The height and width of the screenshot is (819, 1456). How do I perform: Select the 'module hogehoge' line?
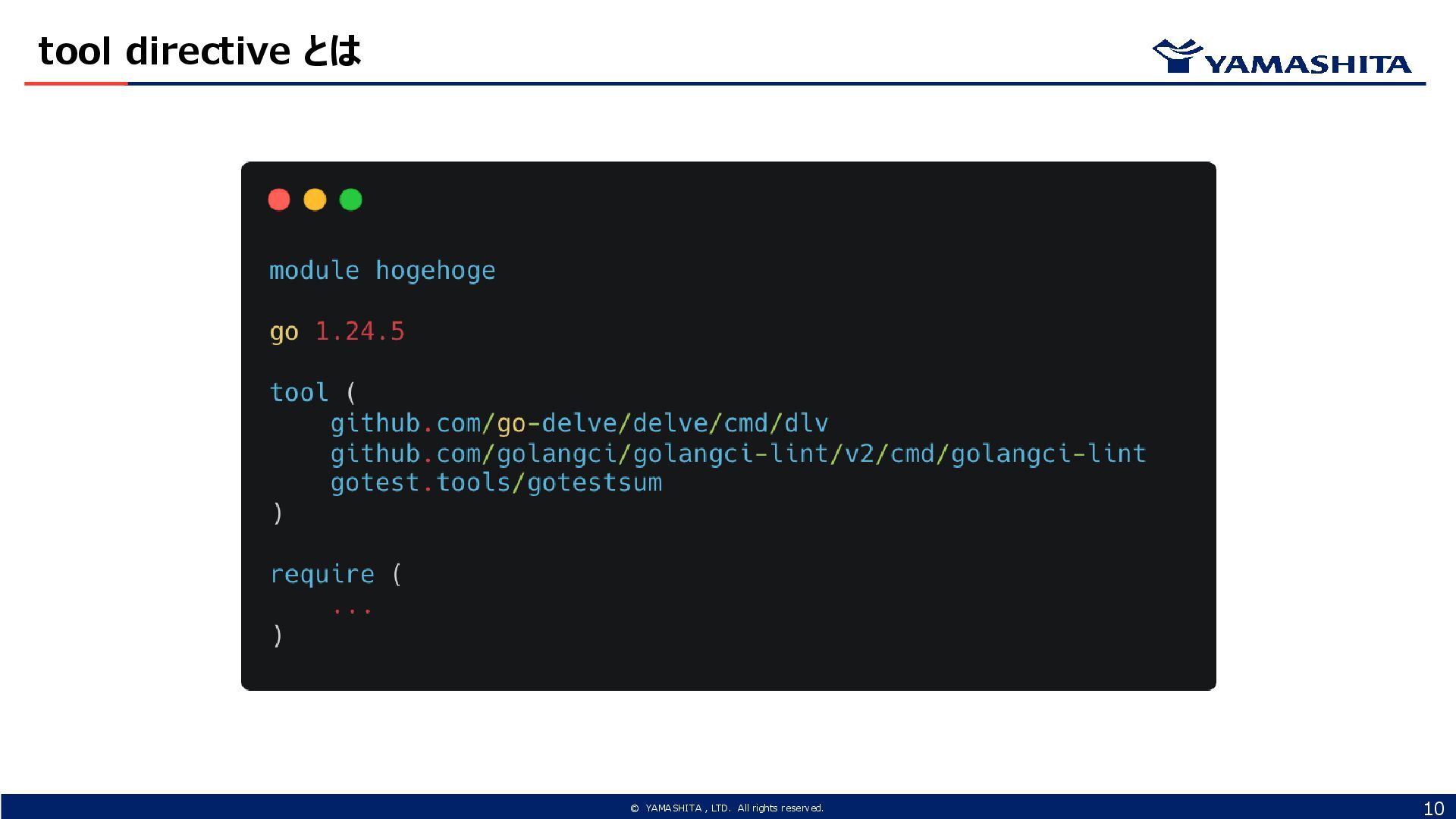382,271
